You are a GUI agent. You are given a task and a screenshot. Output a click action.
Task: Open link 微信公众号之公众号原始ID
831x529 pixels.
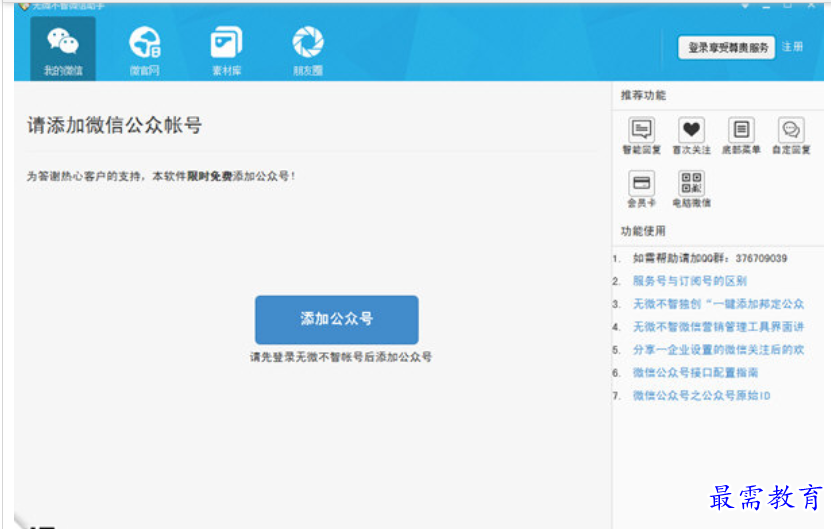click(701, 395)
